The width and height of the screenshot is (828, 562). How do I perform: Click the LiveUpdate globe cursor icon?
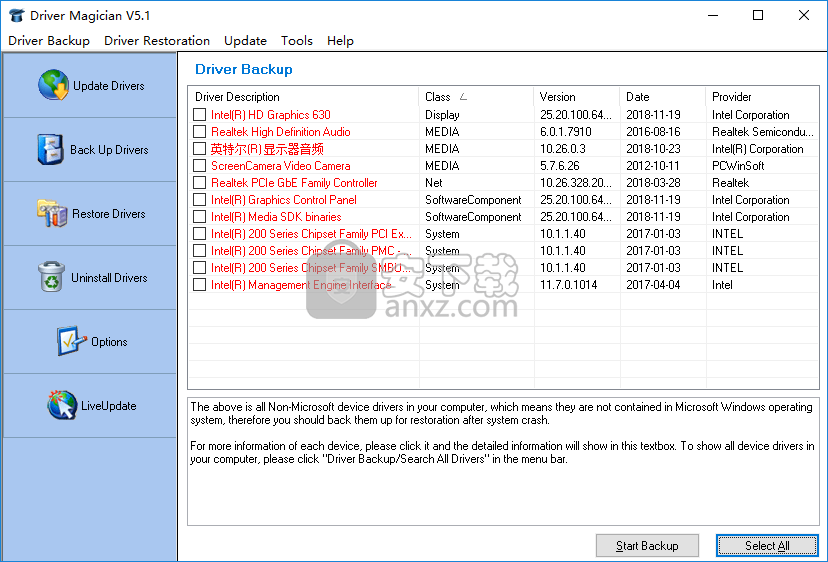(x=62, y=405)
